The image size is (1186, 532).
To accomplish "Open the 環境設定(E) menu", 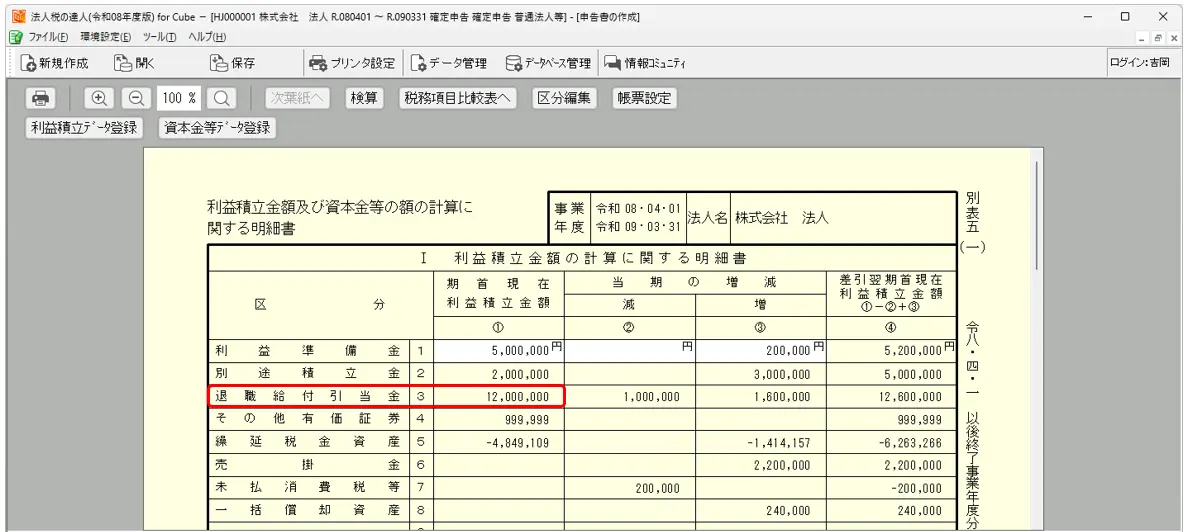I will (106, 37).
